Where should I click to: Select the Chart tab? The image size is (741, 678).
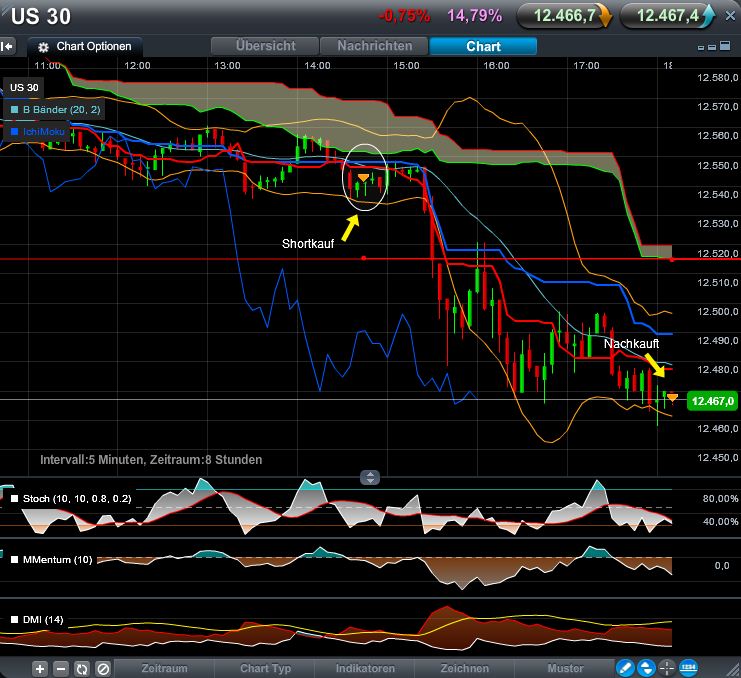[x=483, y=46]
